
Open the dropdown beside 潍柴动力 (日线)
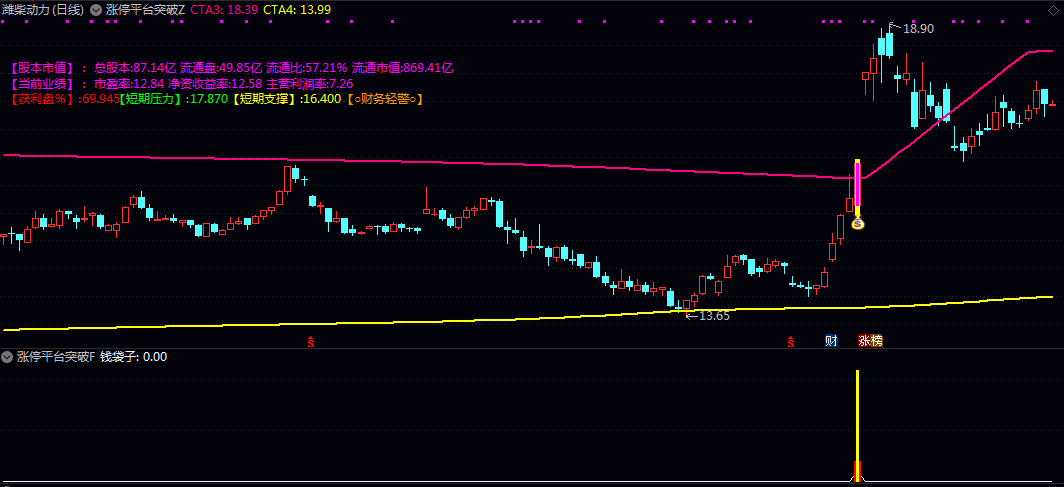click(x=96, y=9)
